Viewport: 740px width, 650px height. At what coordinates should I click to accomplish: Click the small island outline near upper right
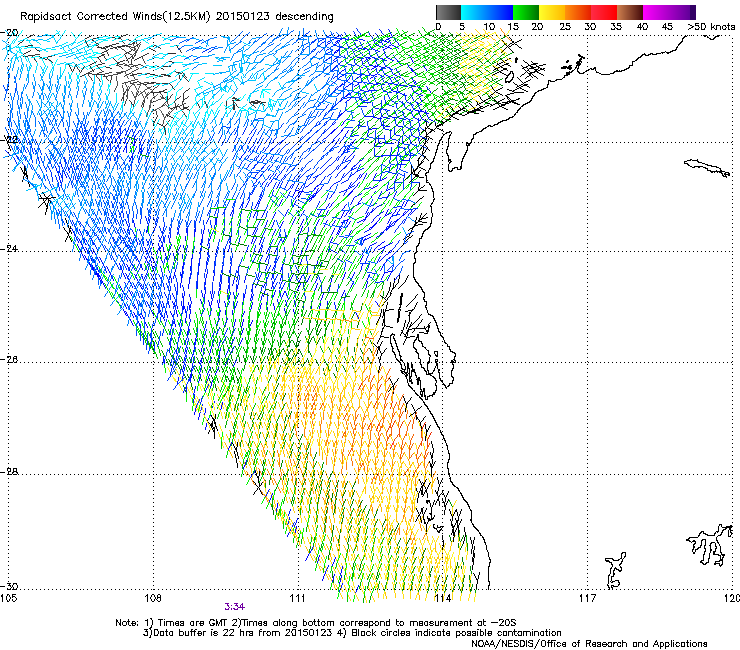click(x=706, y=168)
